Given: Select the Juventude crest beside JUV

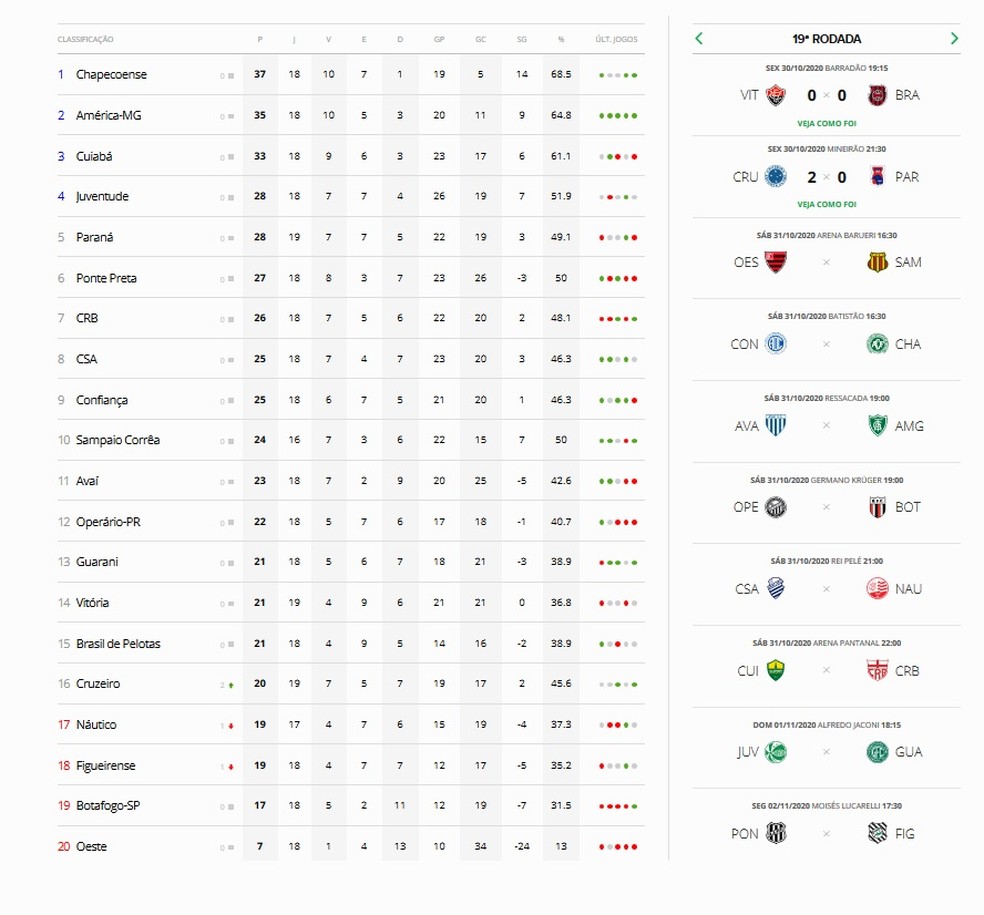Looking at the screenshot, I should point(776,752).
